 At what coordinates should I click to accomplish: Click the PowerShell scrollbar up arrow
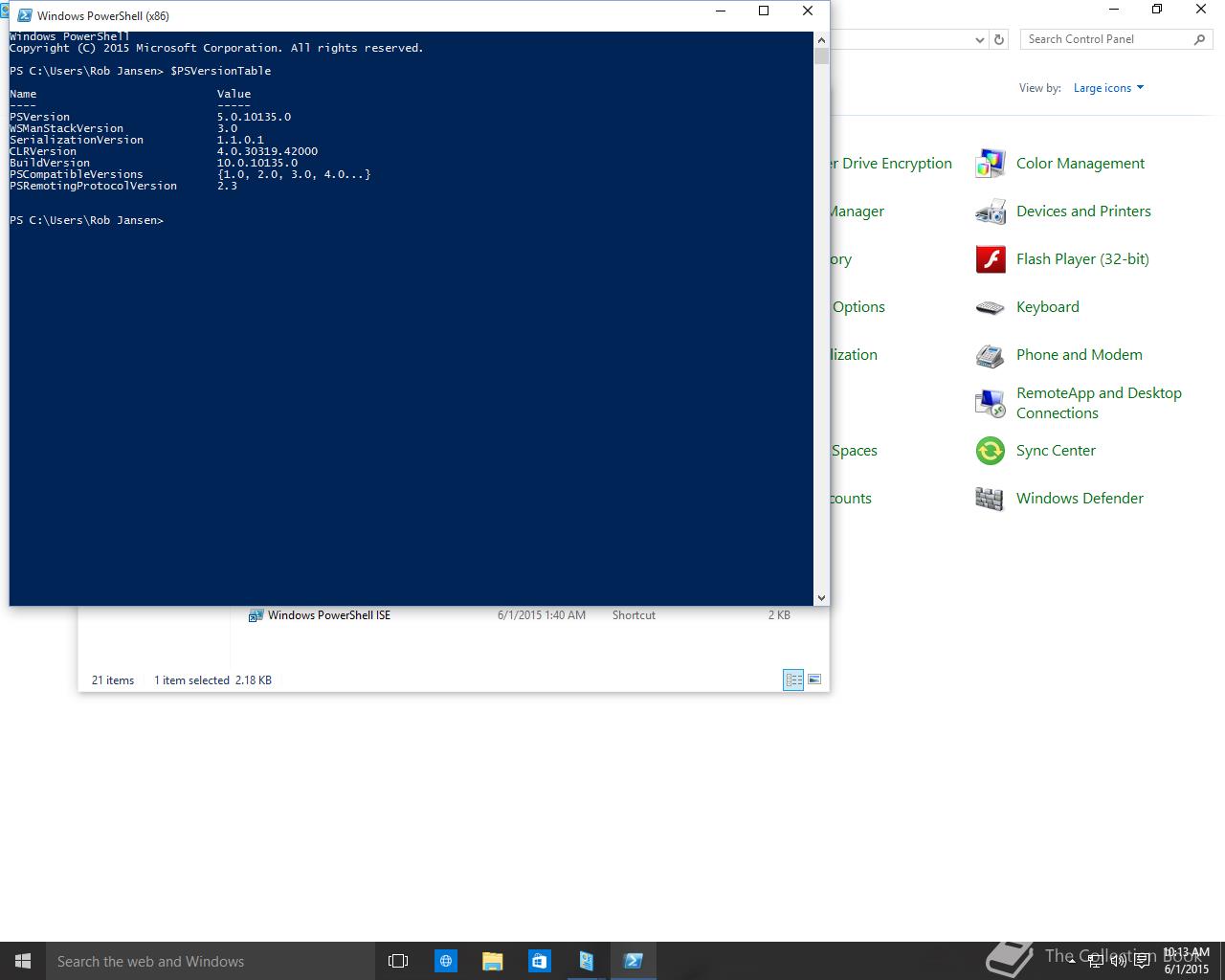821,39
